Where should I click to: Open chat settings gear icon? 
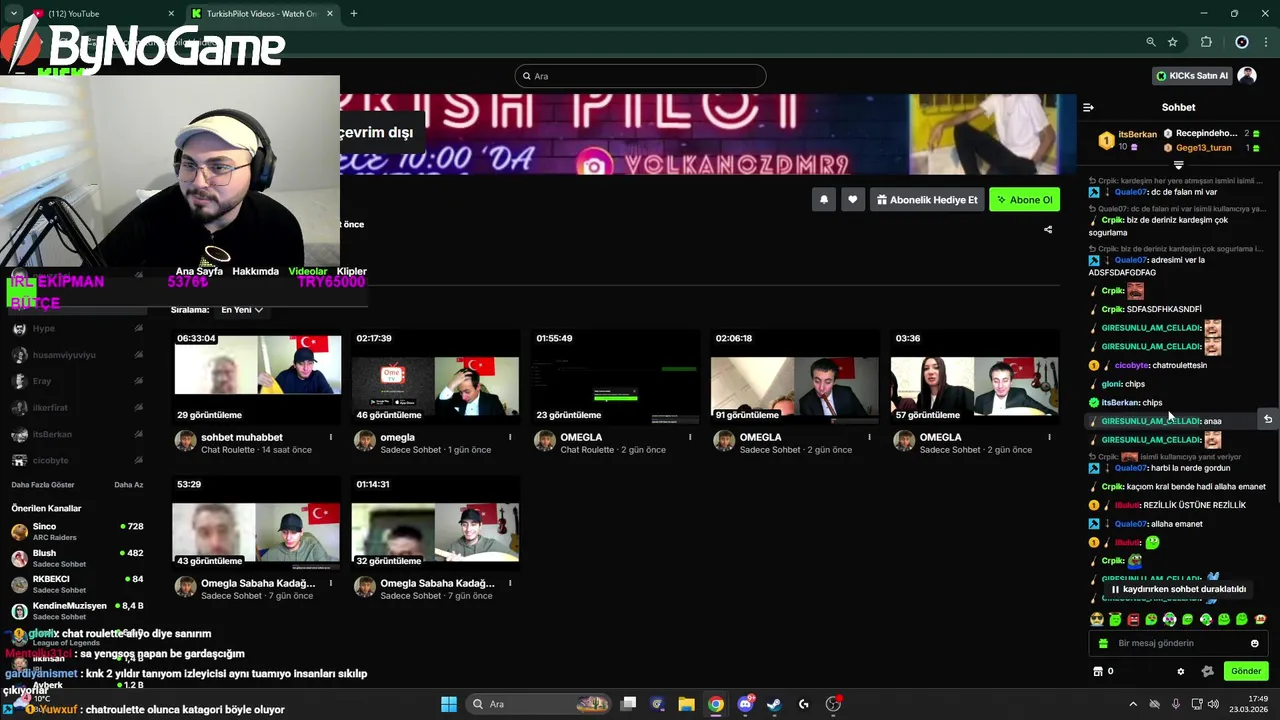[x=1180, y=671]
